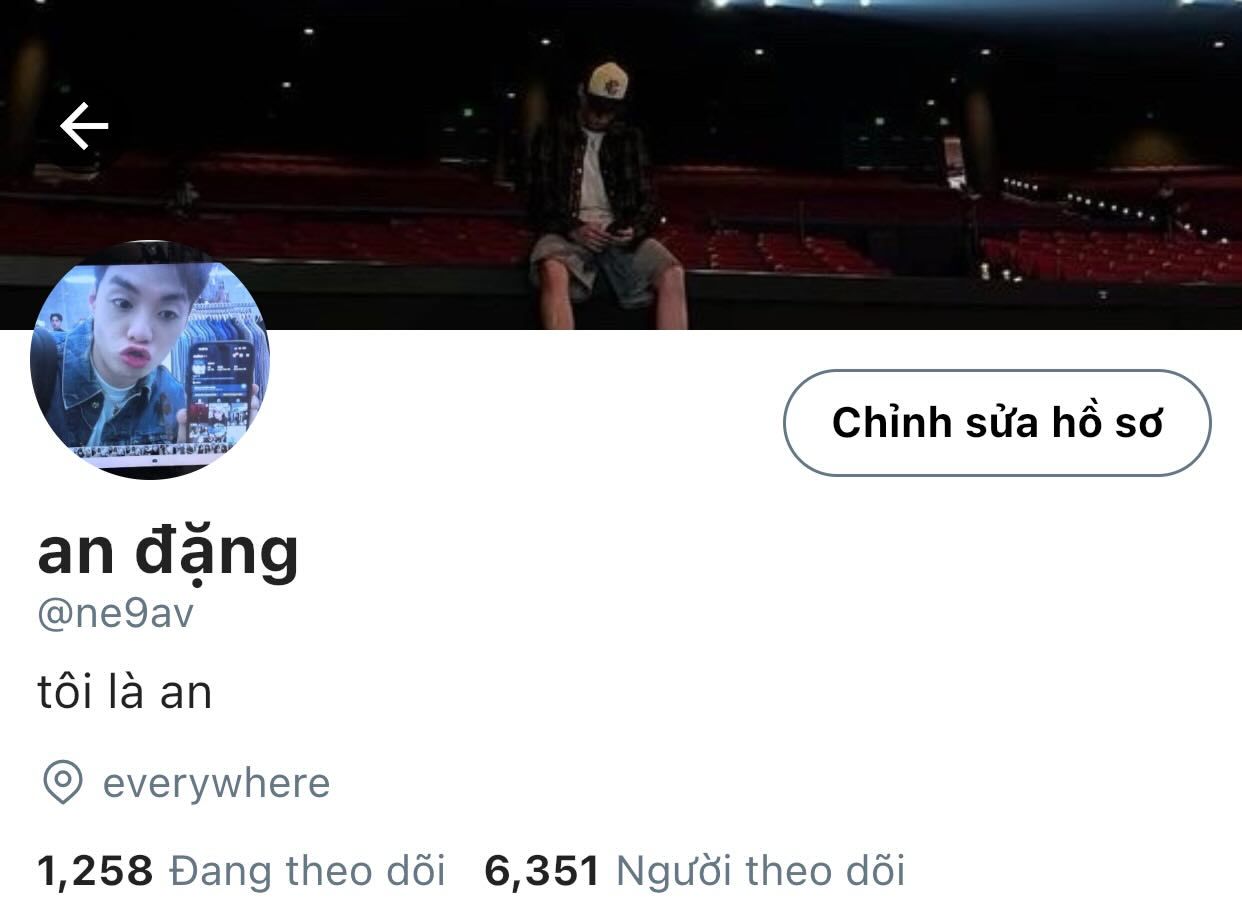The image size is (1242, 904).
Task: Go back using the white arrow
Action: coord(84,126)
